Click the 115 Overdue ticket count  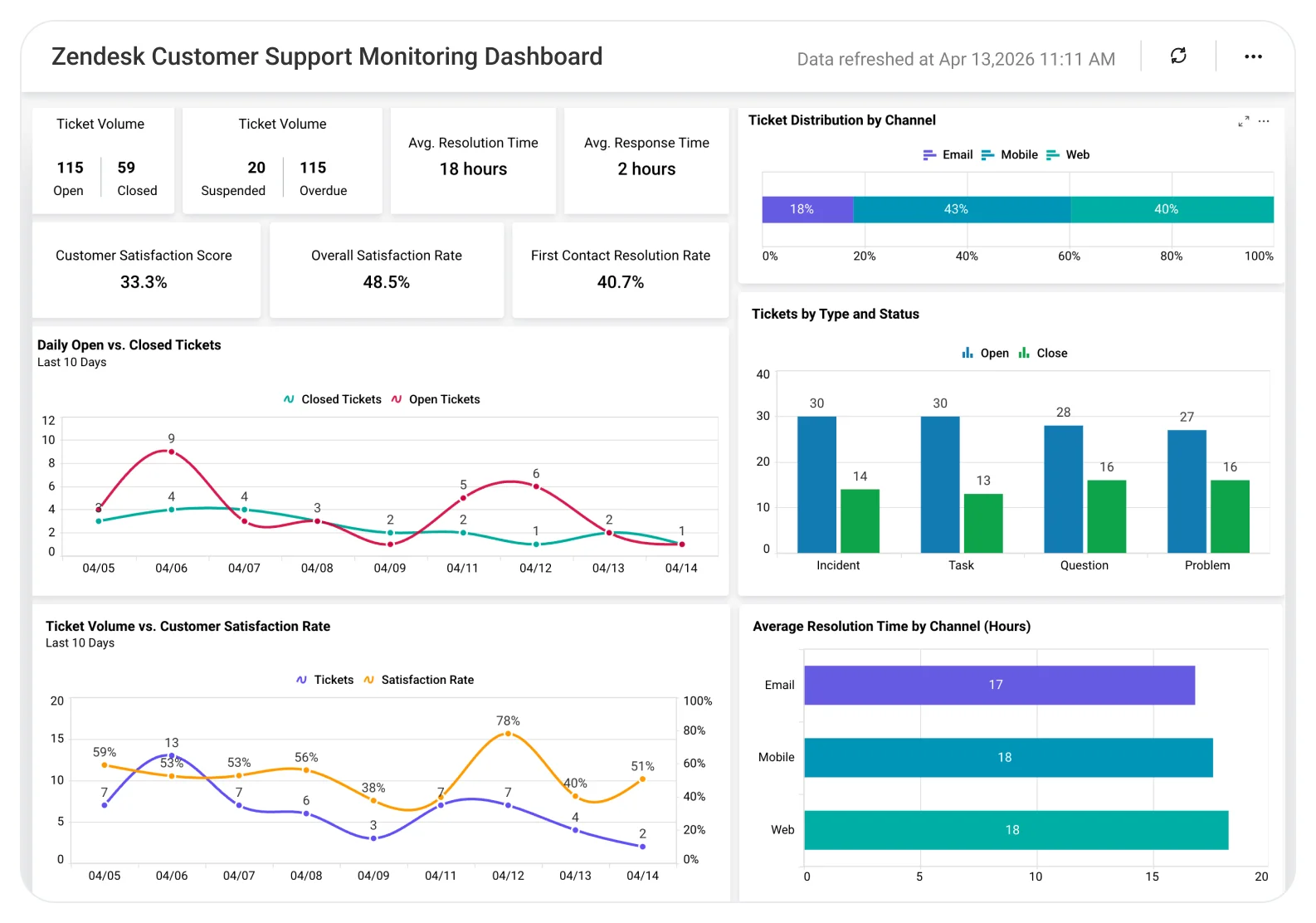tap(313, 168)
